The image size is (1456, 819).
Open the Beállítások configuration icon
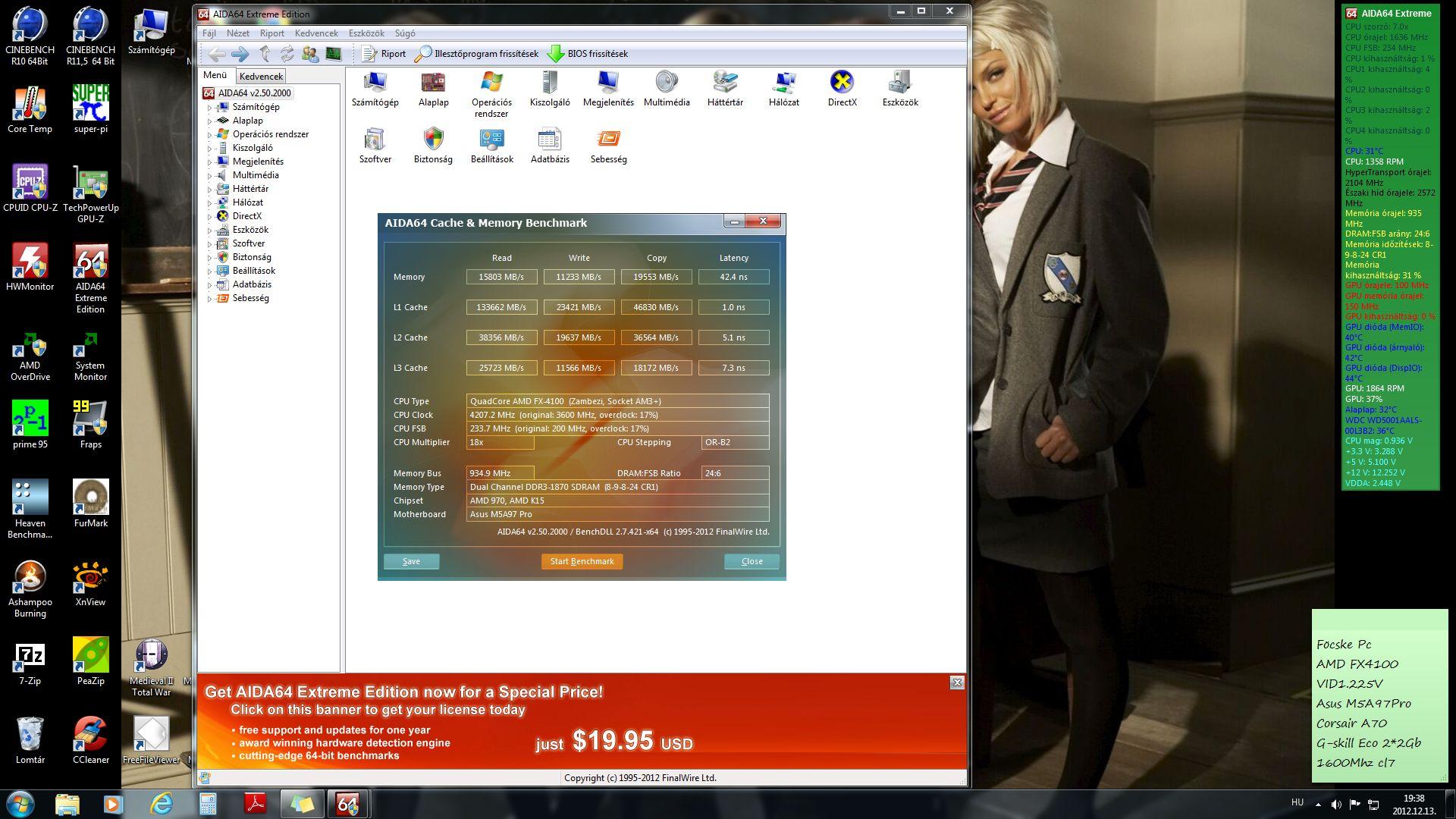491,146
